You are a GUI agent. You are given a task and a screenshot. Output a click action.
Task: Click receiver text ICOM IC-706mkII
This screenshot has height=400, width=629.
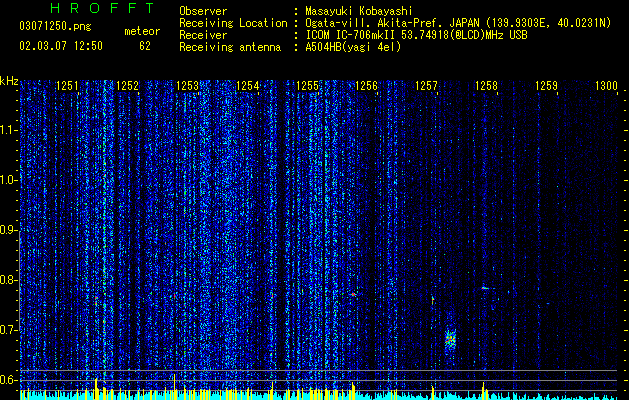350,35
